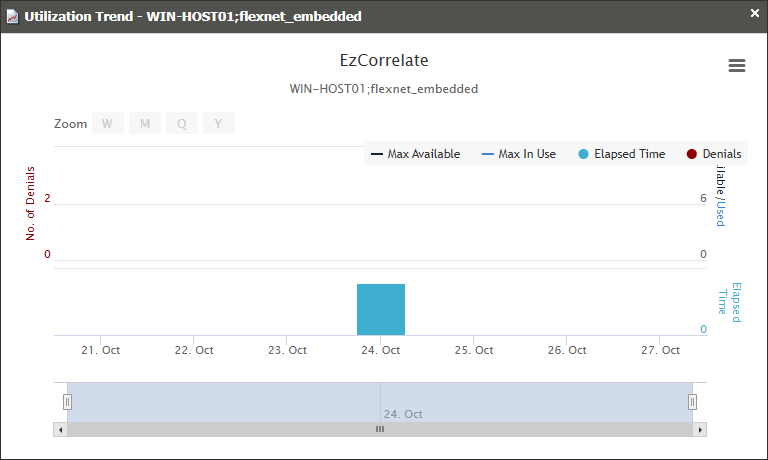Click the EzCorrelate chart title
The image size is (768, 460).
[384, 61]
